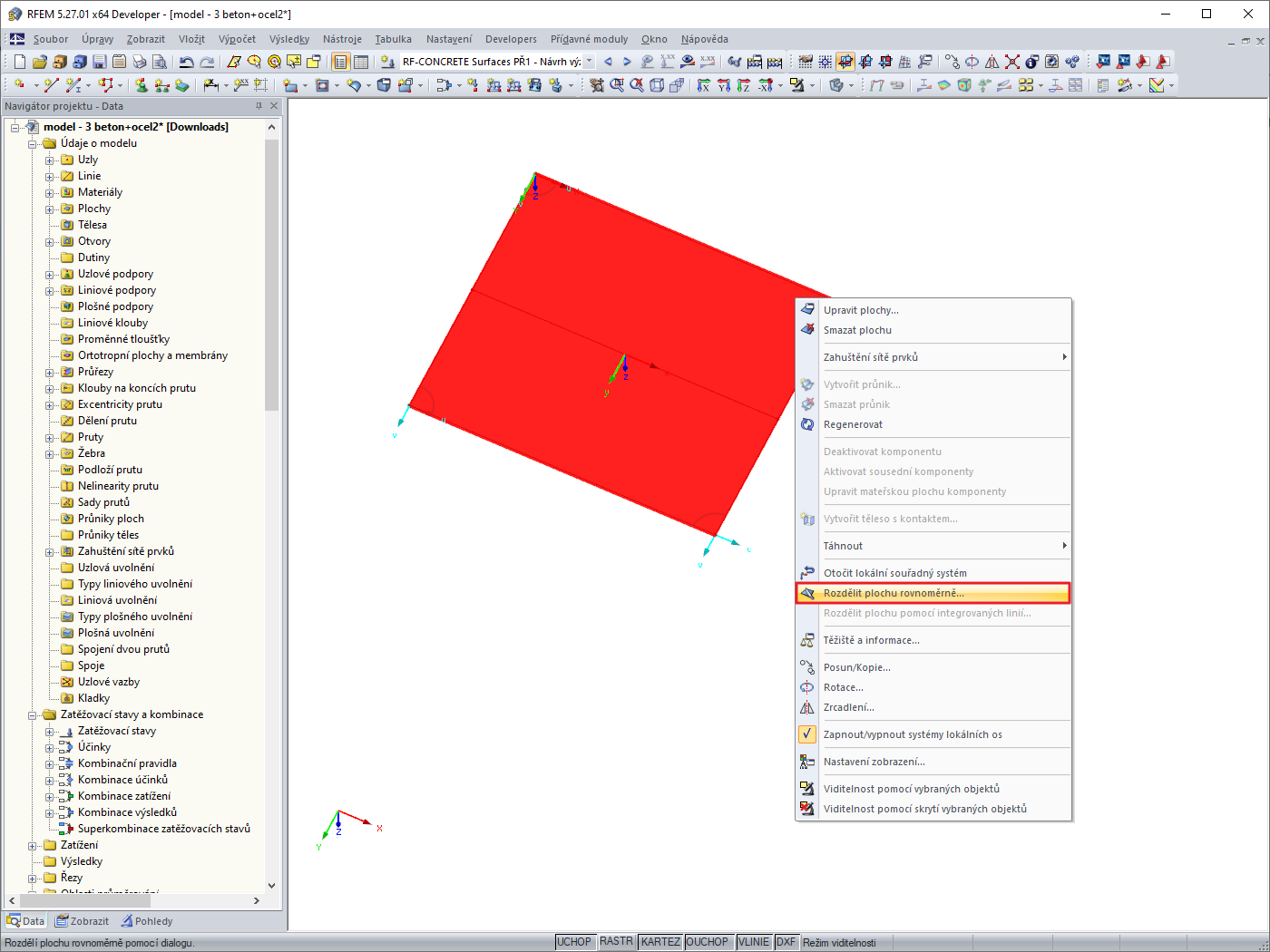The image size is (1270, 952).
Task: Toggle DXF background layer in status bar
Action: pyautogui.click(x=786, y=942)
